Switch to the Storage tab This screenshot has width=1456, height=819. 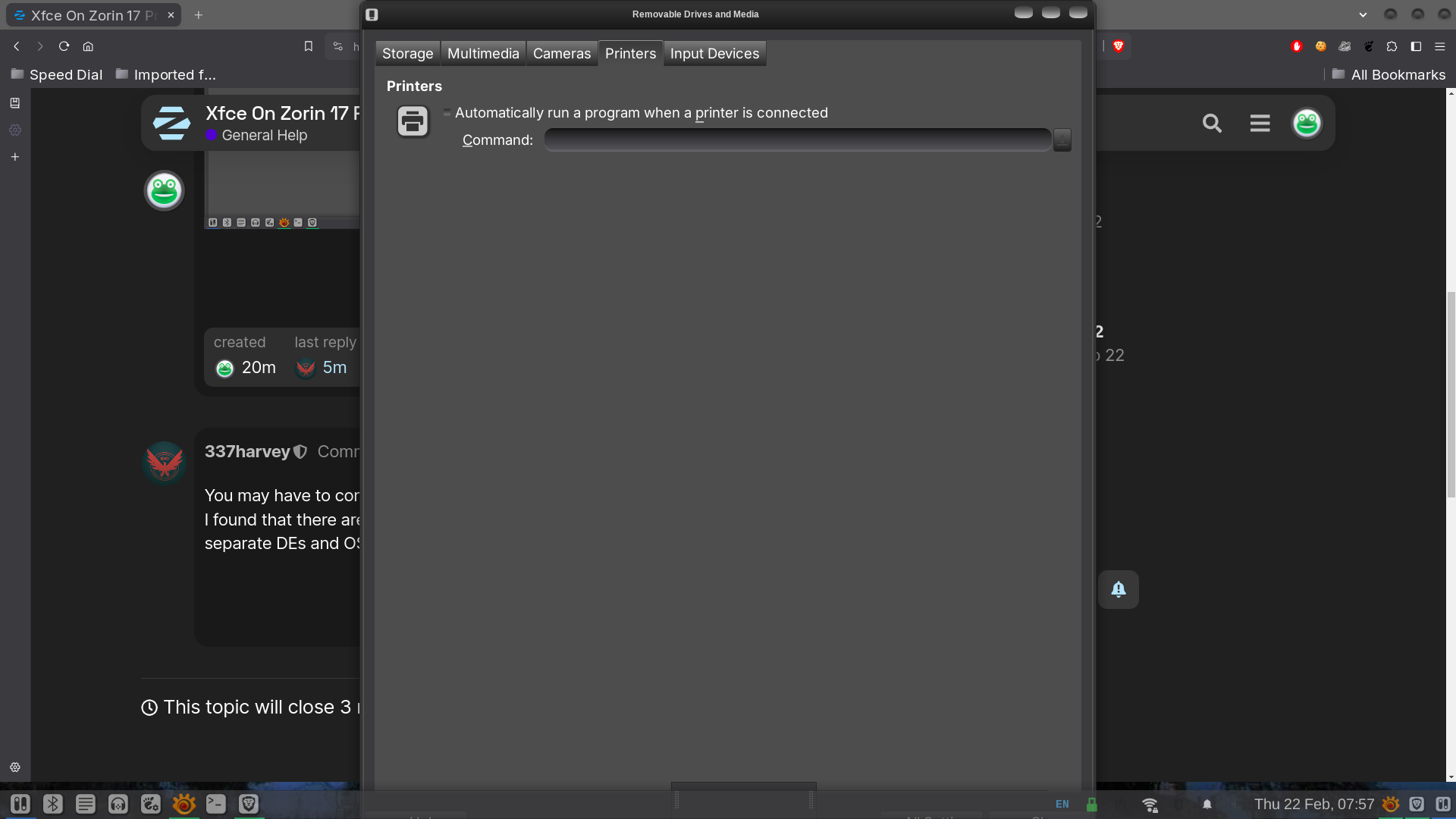point(407,53)
